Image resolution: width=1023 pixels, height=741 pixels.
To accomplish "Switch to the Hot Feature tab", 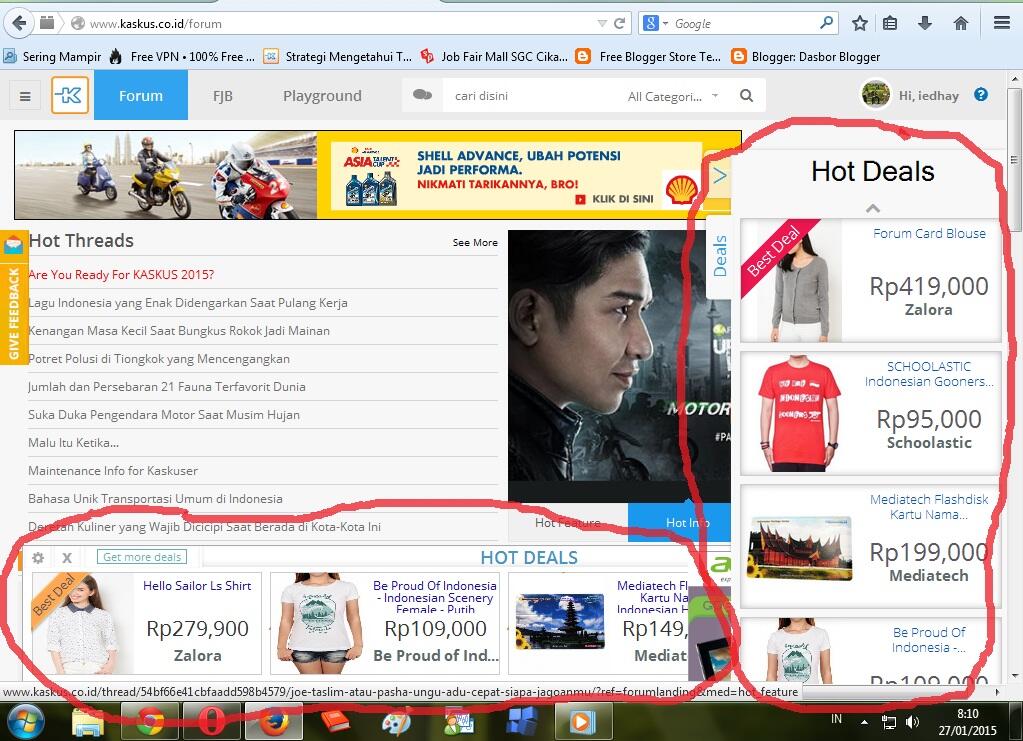I will tap(568, 522).
